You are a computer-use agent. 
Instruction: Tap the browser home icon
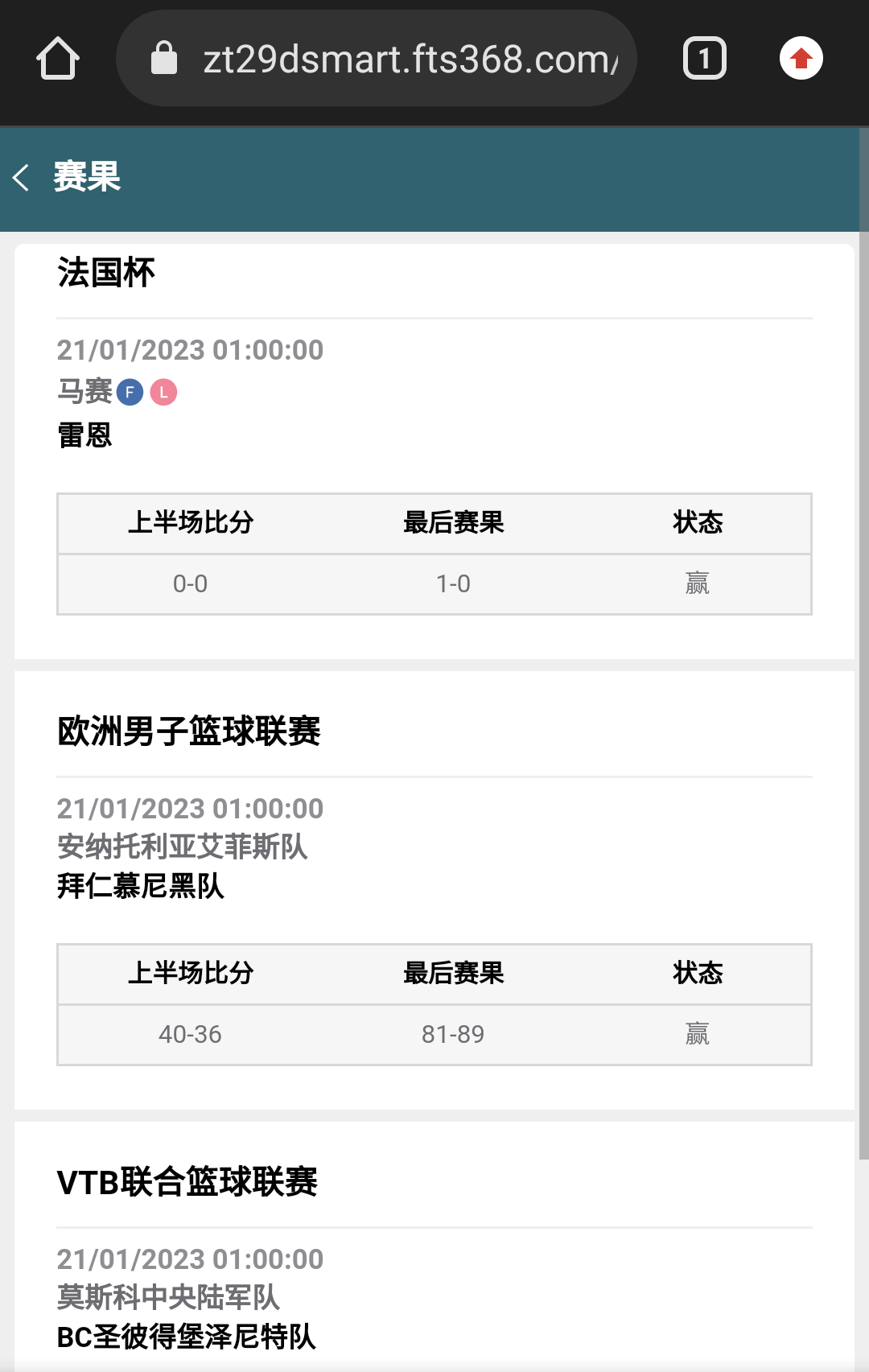pos(58,59)
